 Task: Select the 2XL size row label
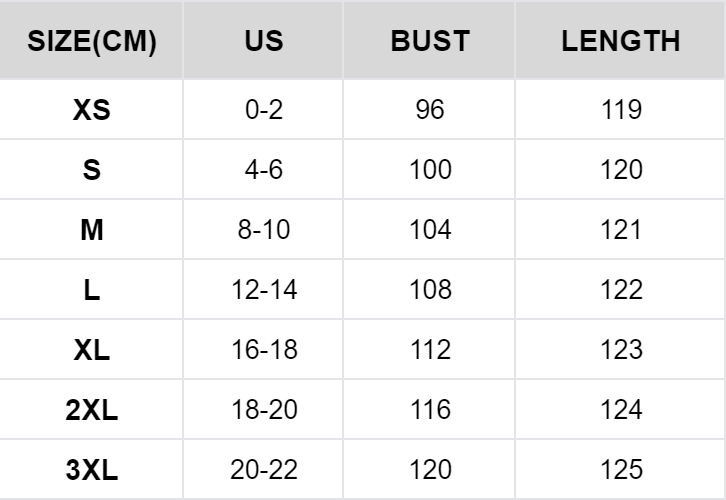coord(92,410)
